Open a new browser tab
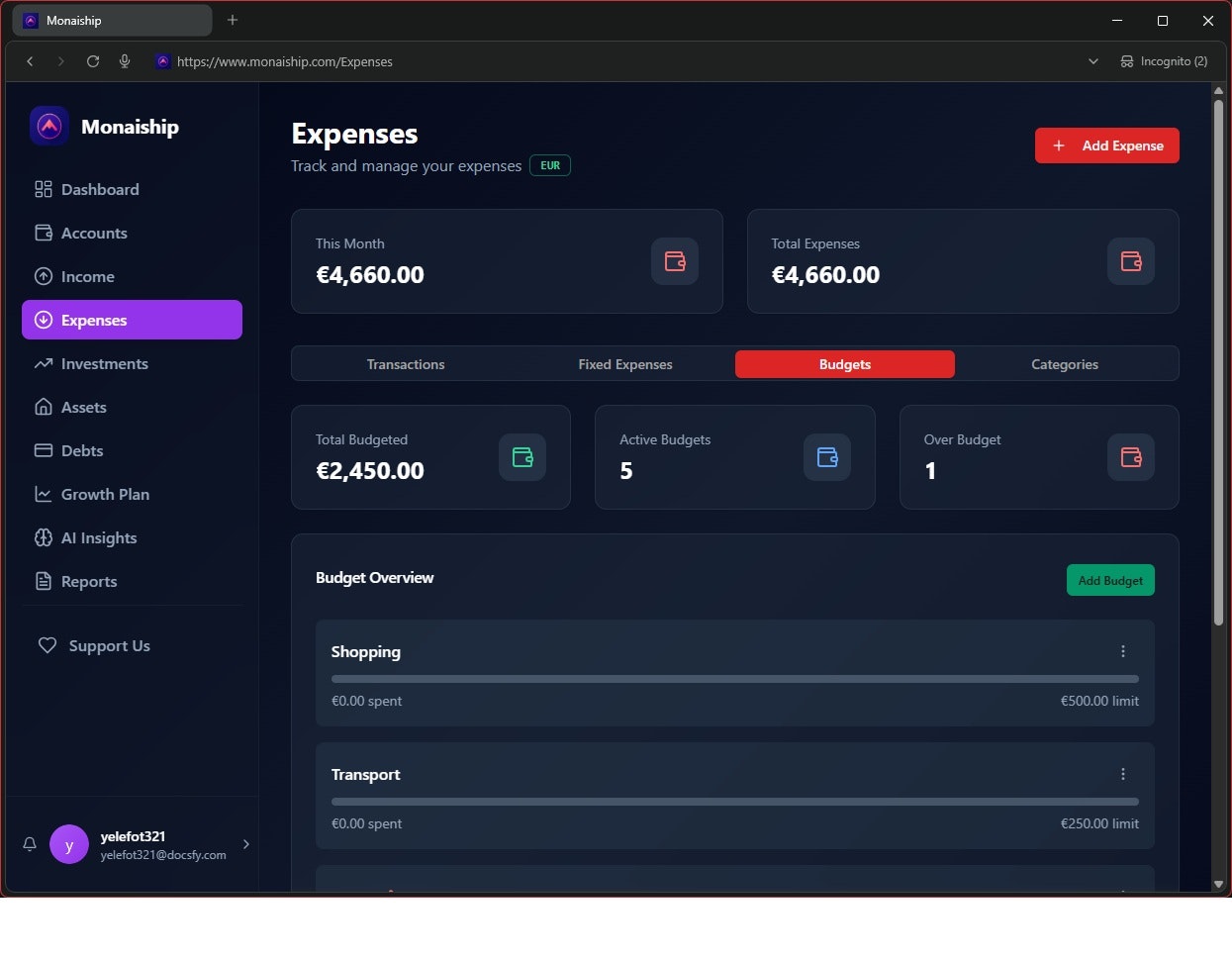The height and width of the screenshot is (961, 1232). pos(233,20)
